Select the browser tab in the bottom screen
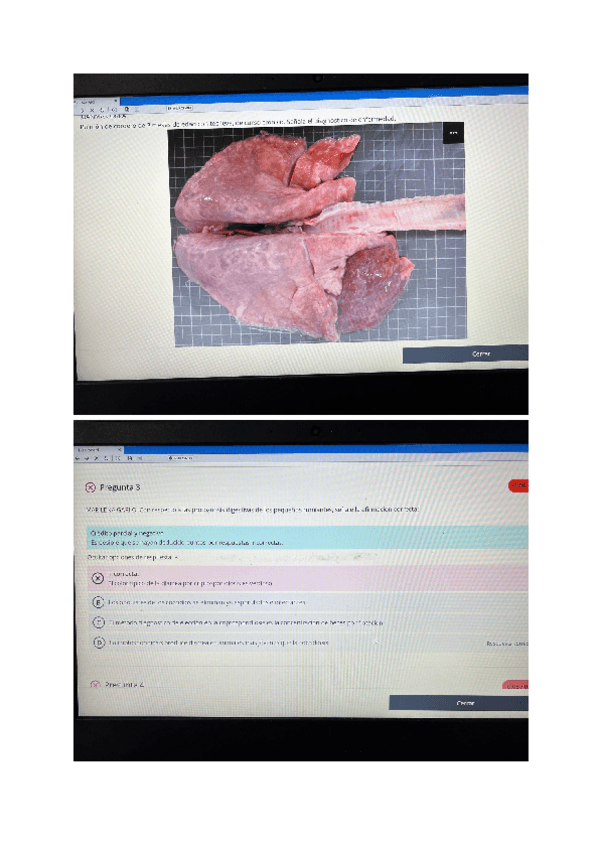This screenshot has height=848, width=600. pos(97,450)
